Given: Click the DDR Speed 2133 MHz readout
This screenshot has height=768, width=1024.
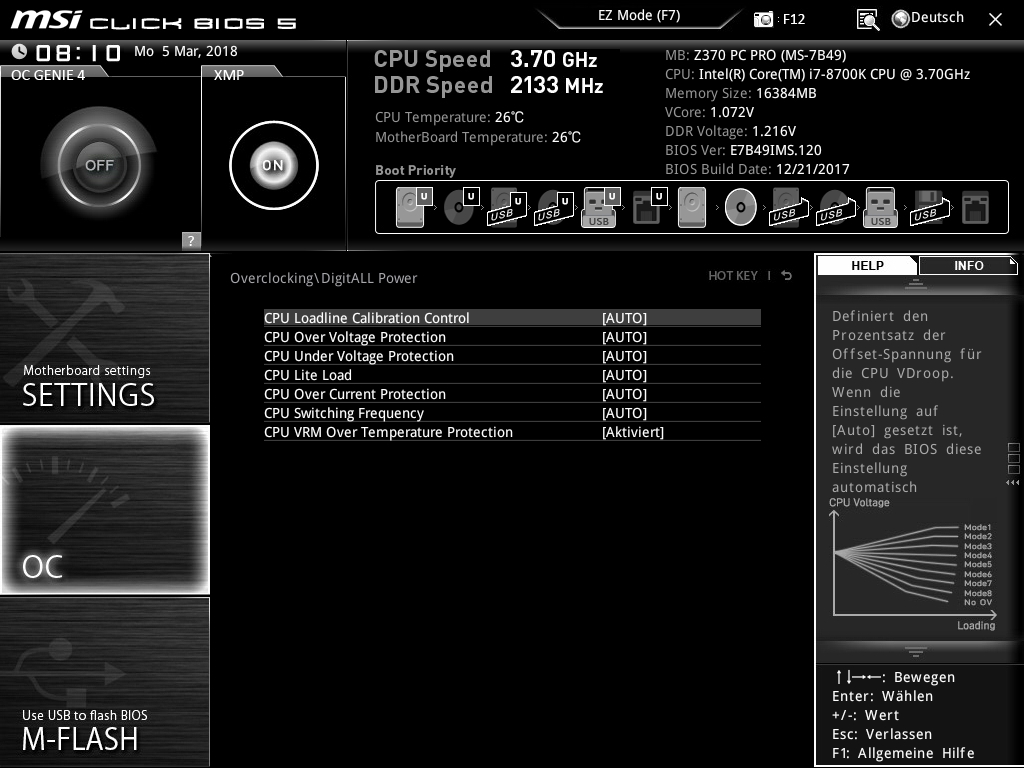Looking at the screenshot, I should (x=488, y=85).
